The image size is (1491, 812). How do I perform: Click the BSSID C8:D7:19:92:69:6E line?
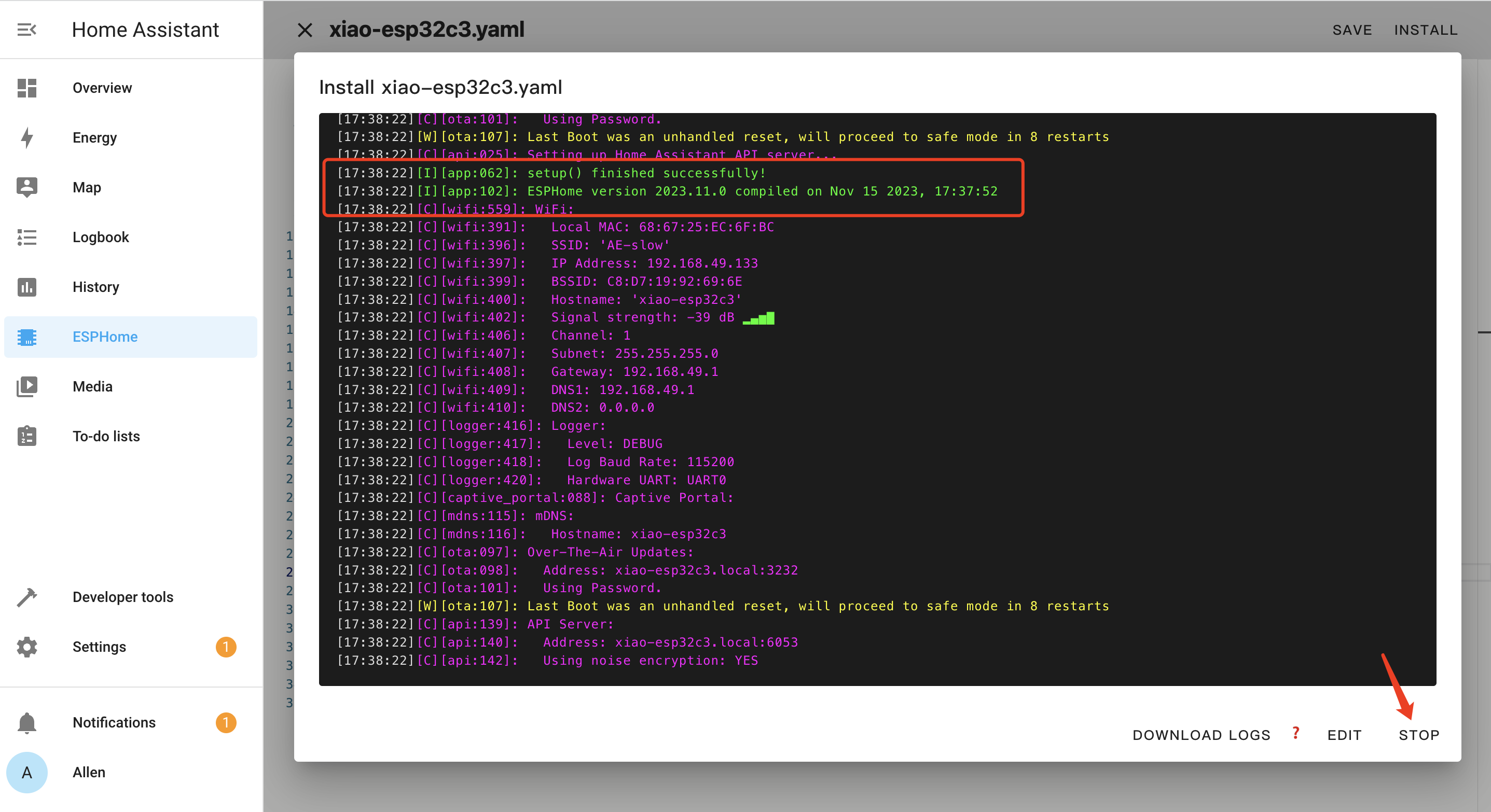(x=539, y=281)
